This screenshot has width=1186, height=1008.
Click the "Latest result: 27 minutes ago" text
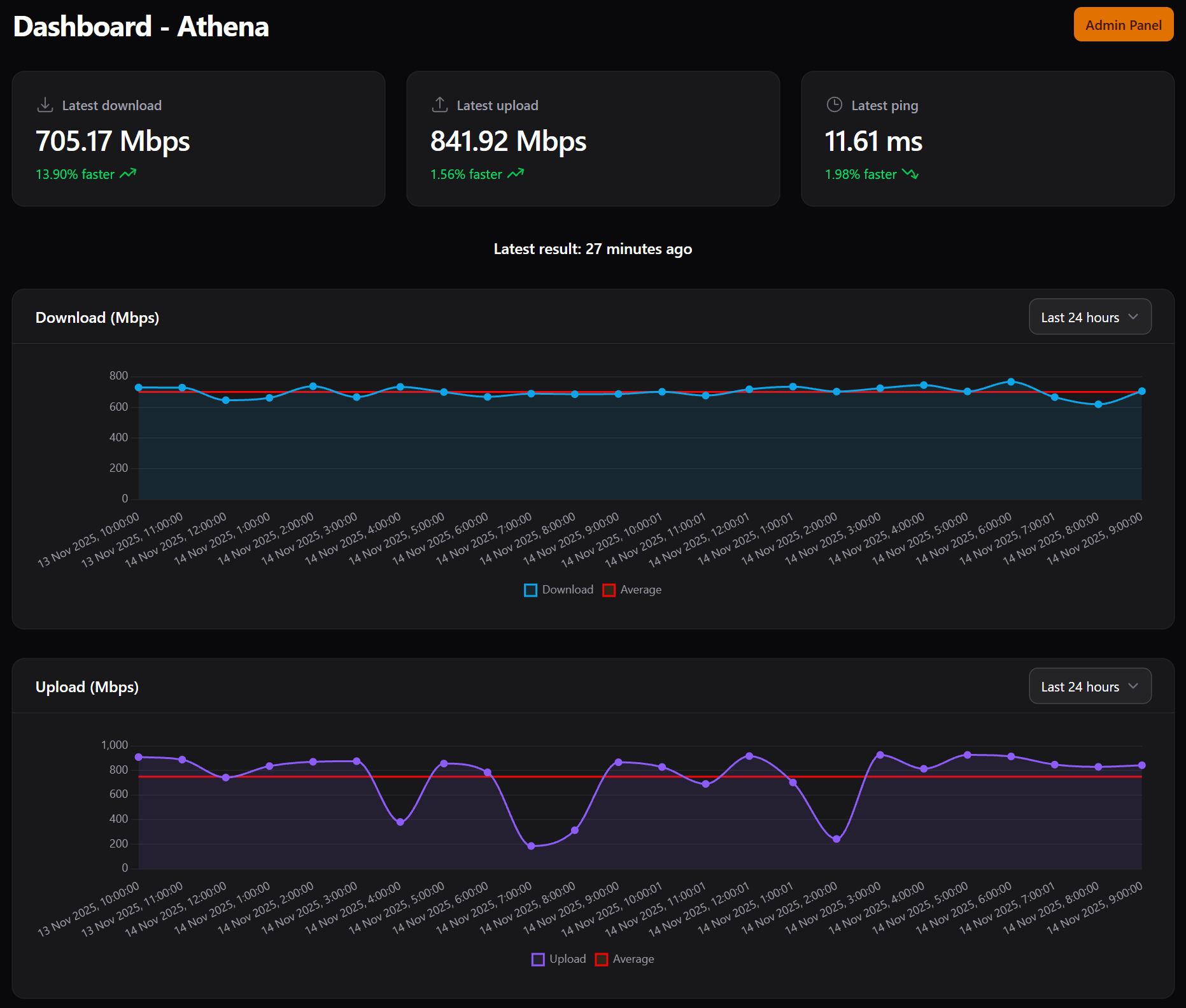click(x=593, y=249)
